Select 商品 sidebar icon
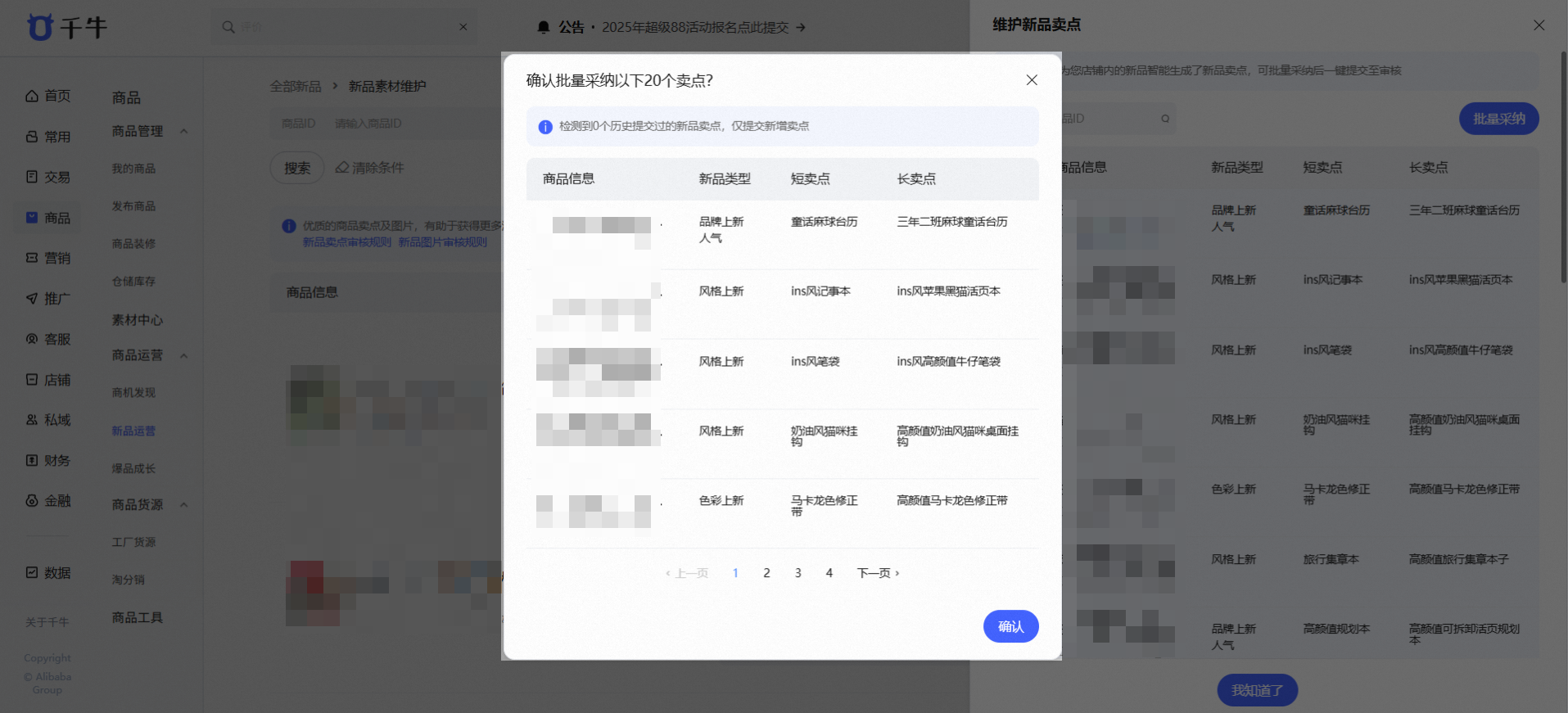The width and height of the screenshot is (1568, 713). tap(32, 218)
